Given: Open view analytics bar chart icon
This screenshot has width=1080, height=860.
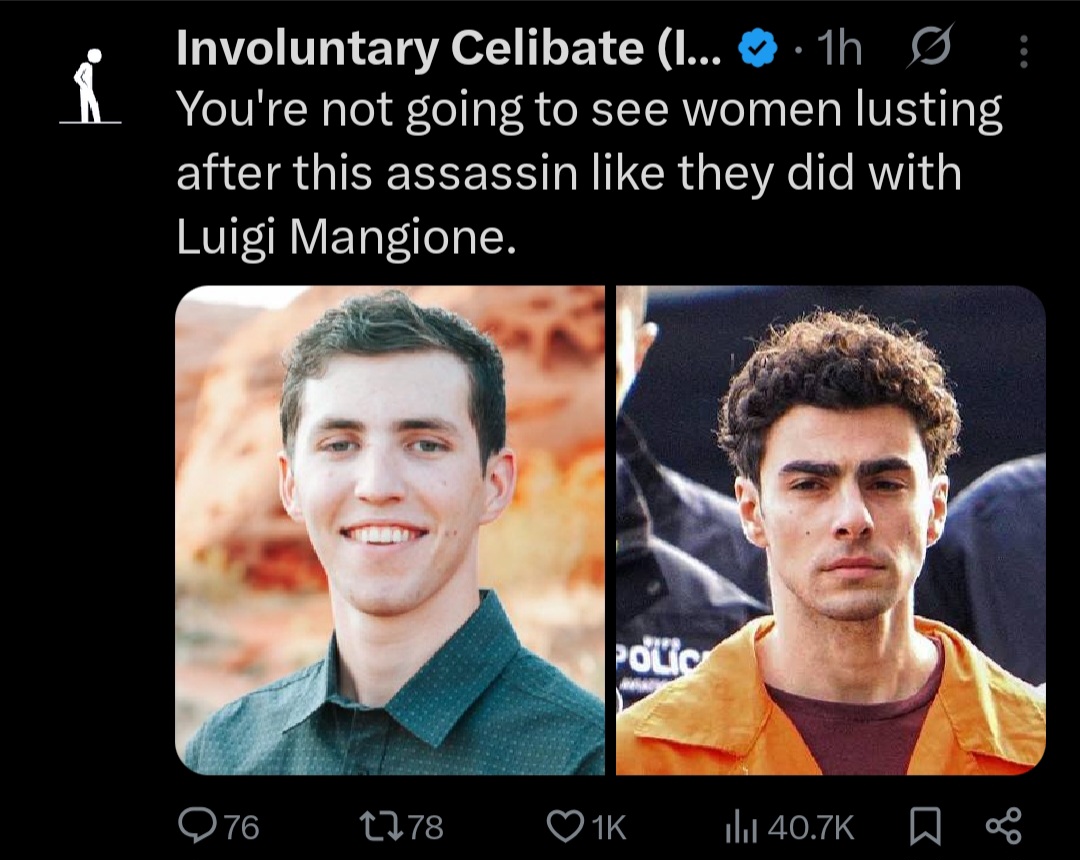Looking at the screenshot, I should [x=741, y=826].
